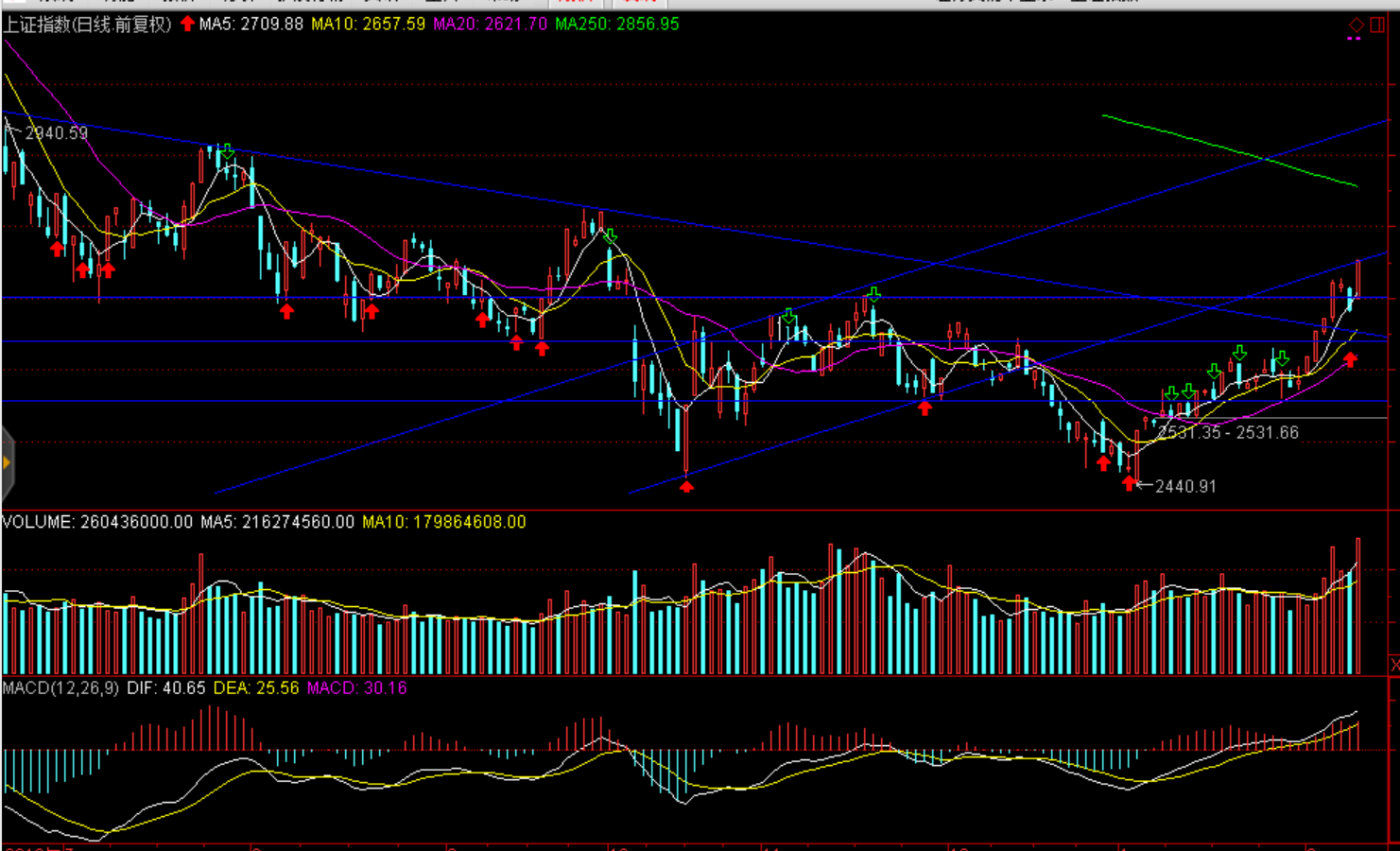Viewport: 1400px width, 851px height.
Task: Click the 2940.59 high price label
Action: click(57, 133)
